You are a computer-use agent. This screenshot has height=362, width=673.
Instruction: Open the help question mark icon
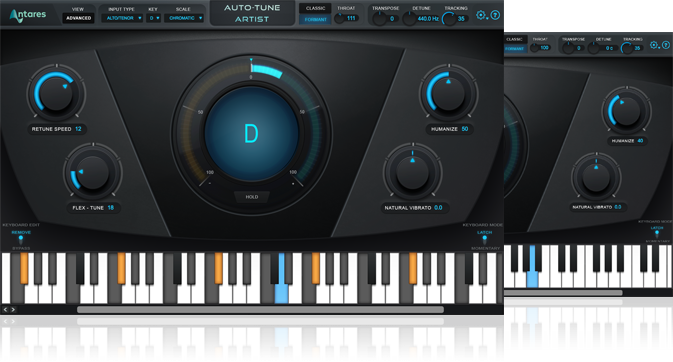tap(495, 15)
